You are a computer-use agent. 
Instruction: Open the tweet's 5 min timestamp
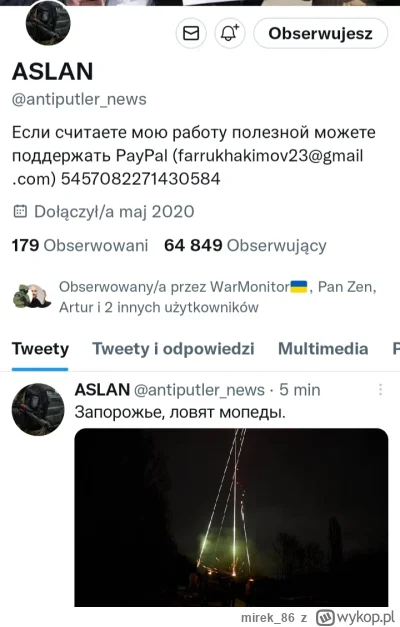300,390
